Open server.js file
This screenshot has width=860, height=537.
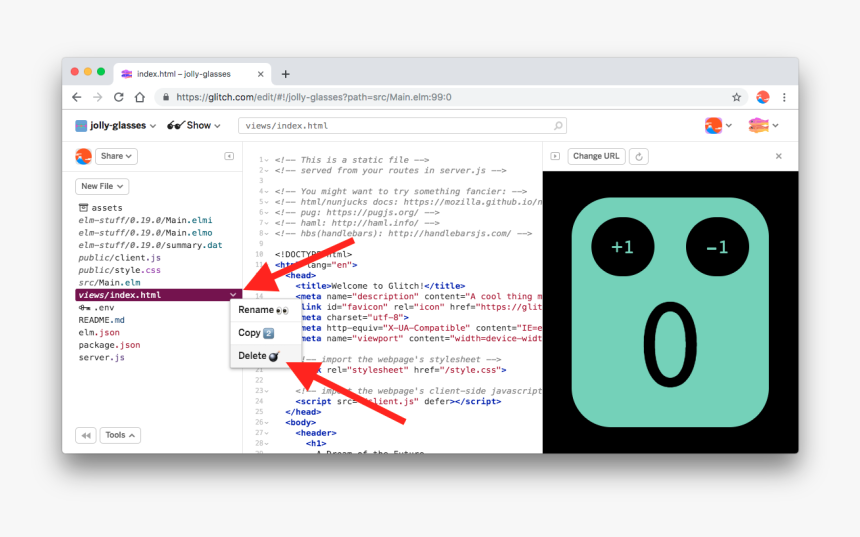tap(101, 358)
